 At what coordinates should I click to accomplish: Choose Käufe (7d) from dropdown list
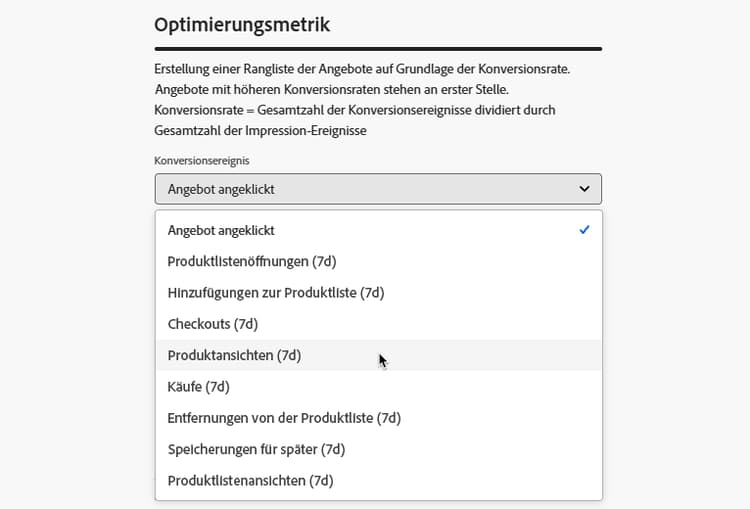(x=378, y=387)
